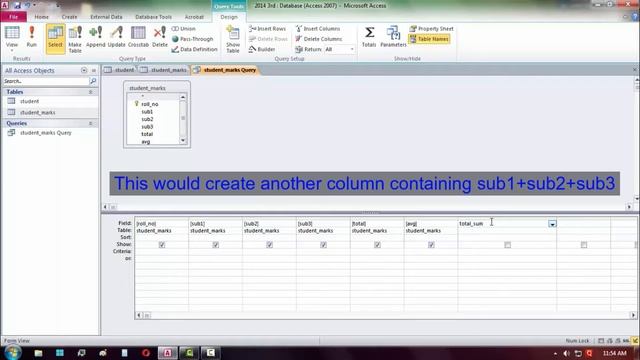Run the query with Run icon
The height and width of the screenshot is (360, 640).
[31, 37]
